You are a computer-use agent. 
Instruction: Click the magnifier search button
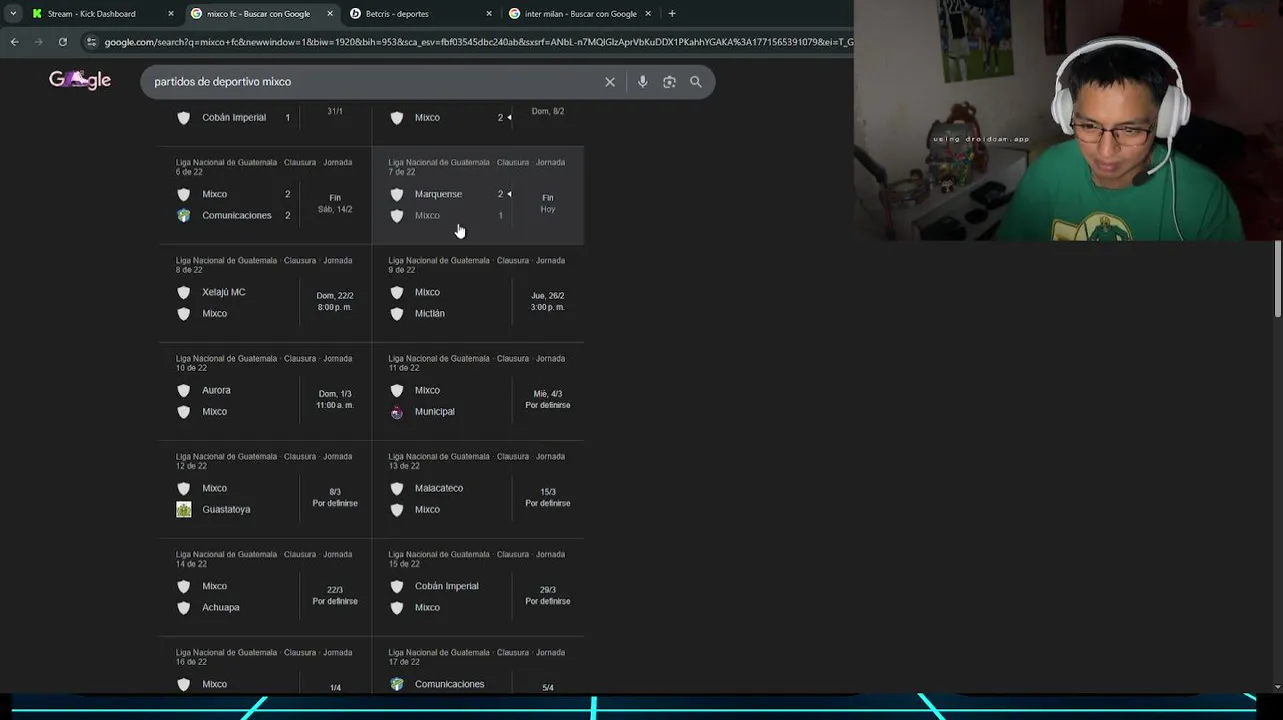[x=696, y=82]
